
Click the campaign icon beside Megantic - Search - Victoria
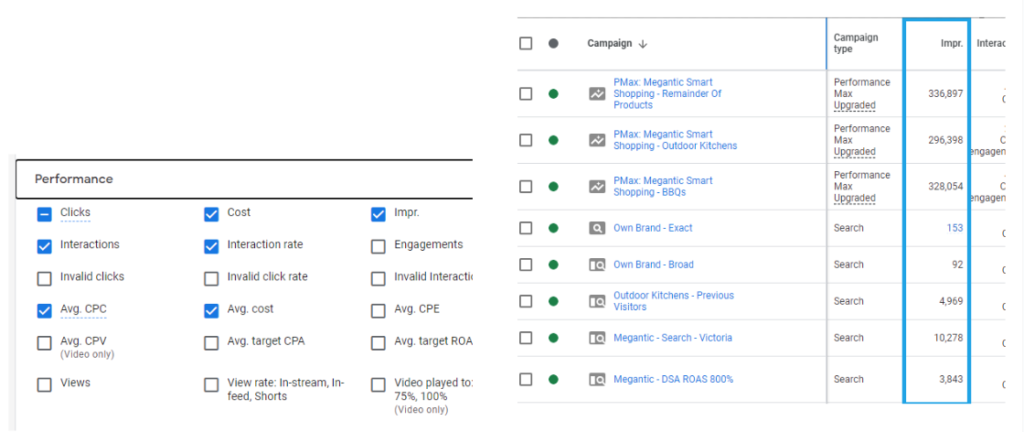[x=597, y=338]
